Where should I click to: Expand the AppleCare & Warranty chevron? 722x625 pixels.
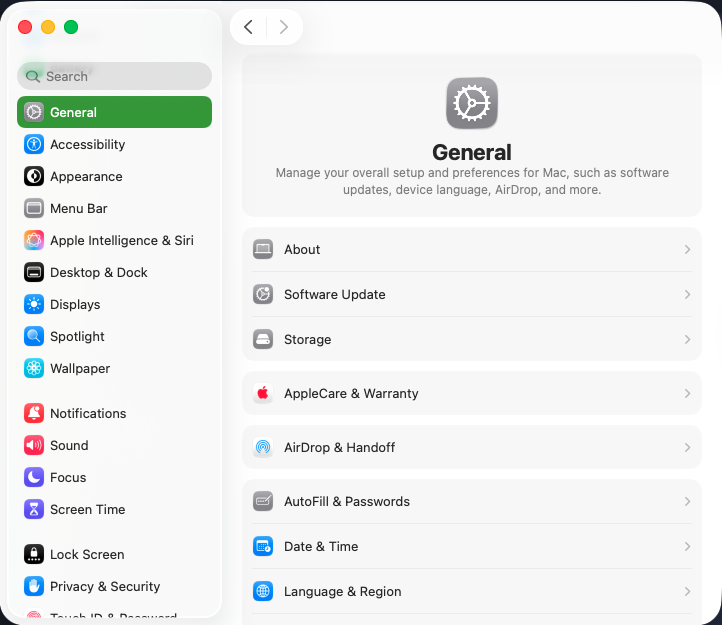tap(687, 393)
